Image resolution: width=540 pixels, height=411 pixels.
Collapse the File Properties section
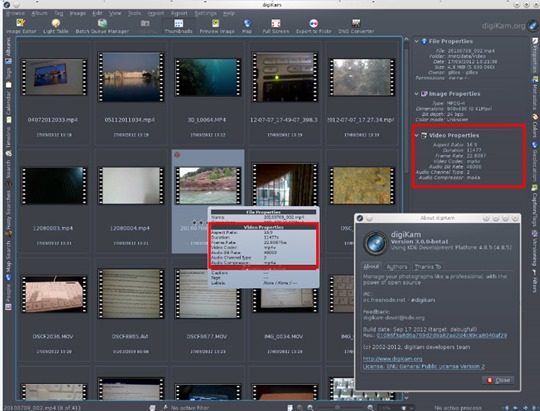click(x=416, y=41)
